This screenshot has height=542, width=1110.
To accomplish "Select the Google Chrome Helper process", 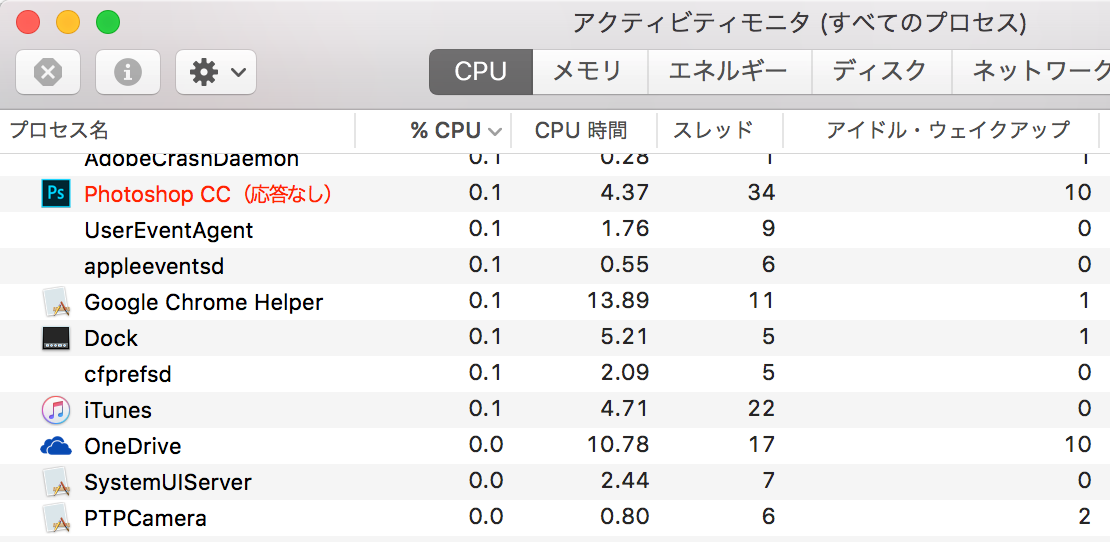I will click(x=204, y=303).
